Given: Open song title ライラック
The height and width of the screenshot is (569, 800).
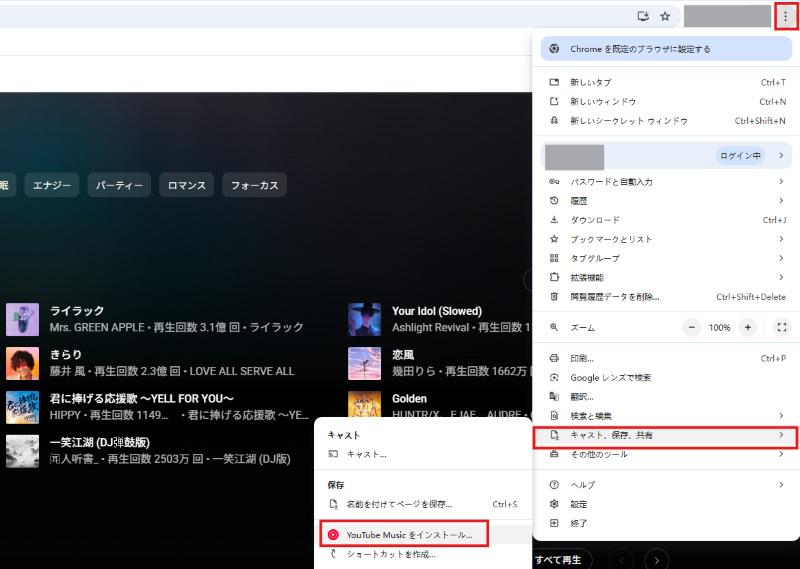Looking at the screenshot, I should [77, 311].
